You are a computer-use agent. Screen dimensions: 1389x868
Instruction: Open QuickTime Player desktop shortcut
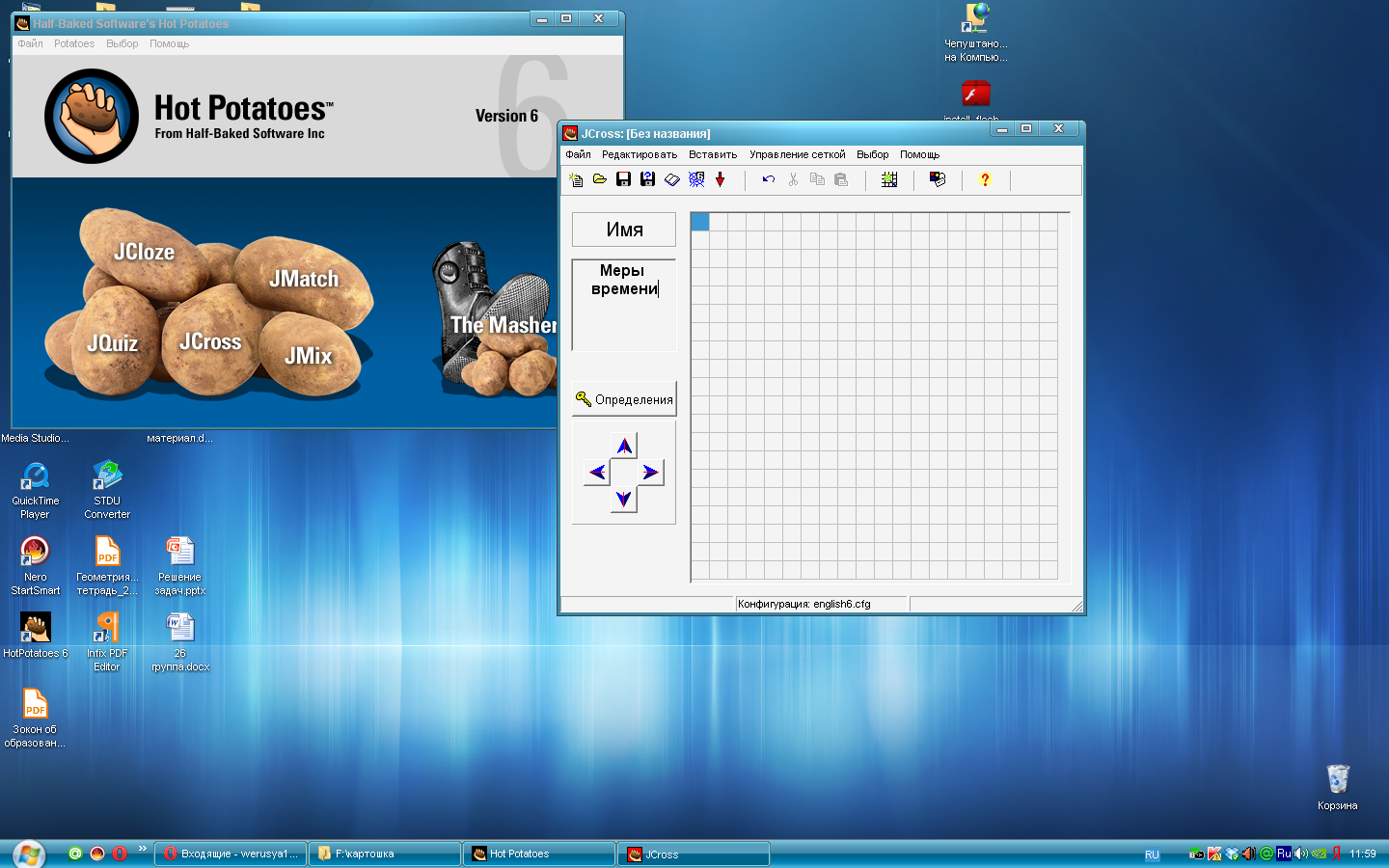(x=36, y=490)
